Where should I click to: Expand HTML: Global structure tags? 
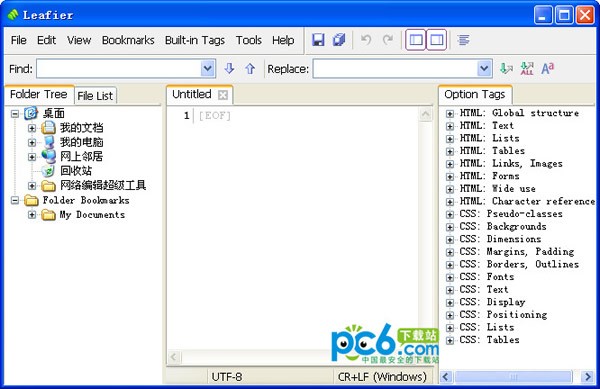point(450,114)
